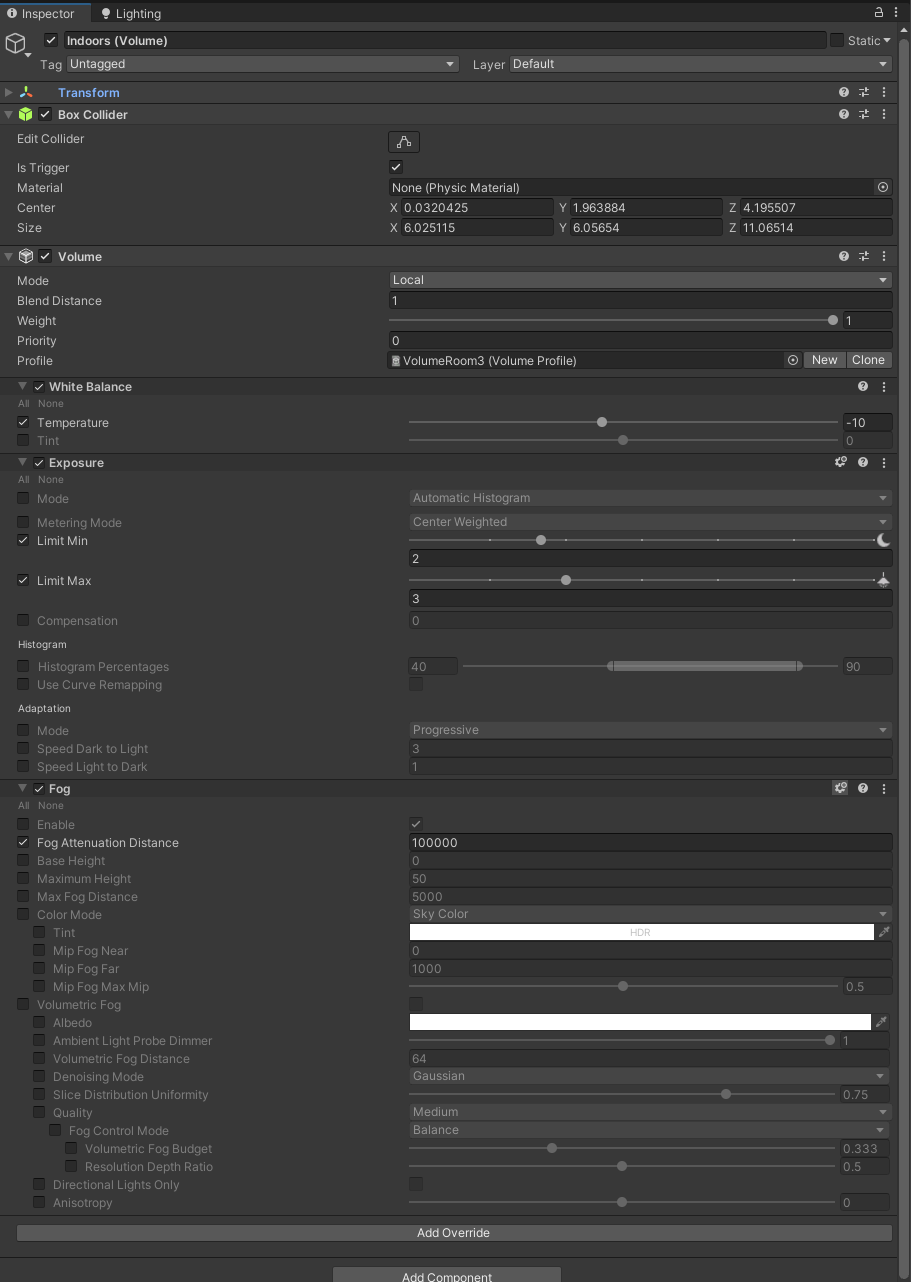Open the Layer dropdown labeled Default

(700, 63)
